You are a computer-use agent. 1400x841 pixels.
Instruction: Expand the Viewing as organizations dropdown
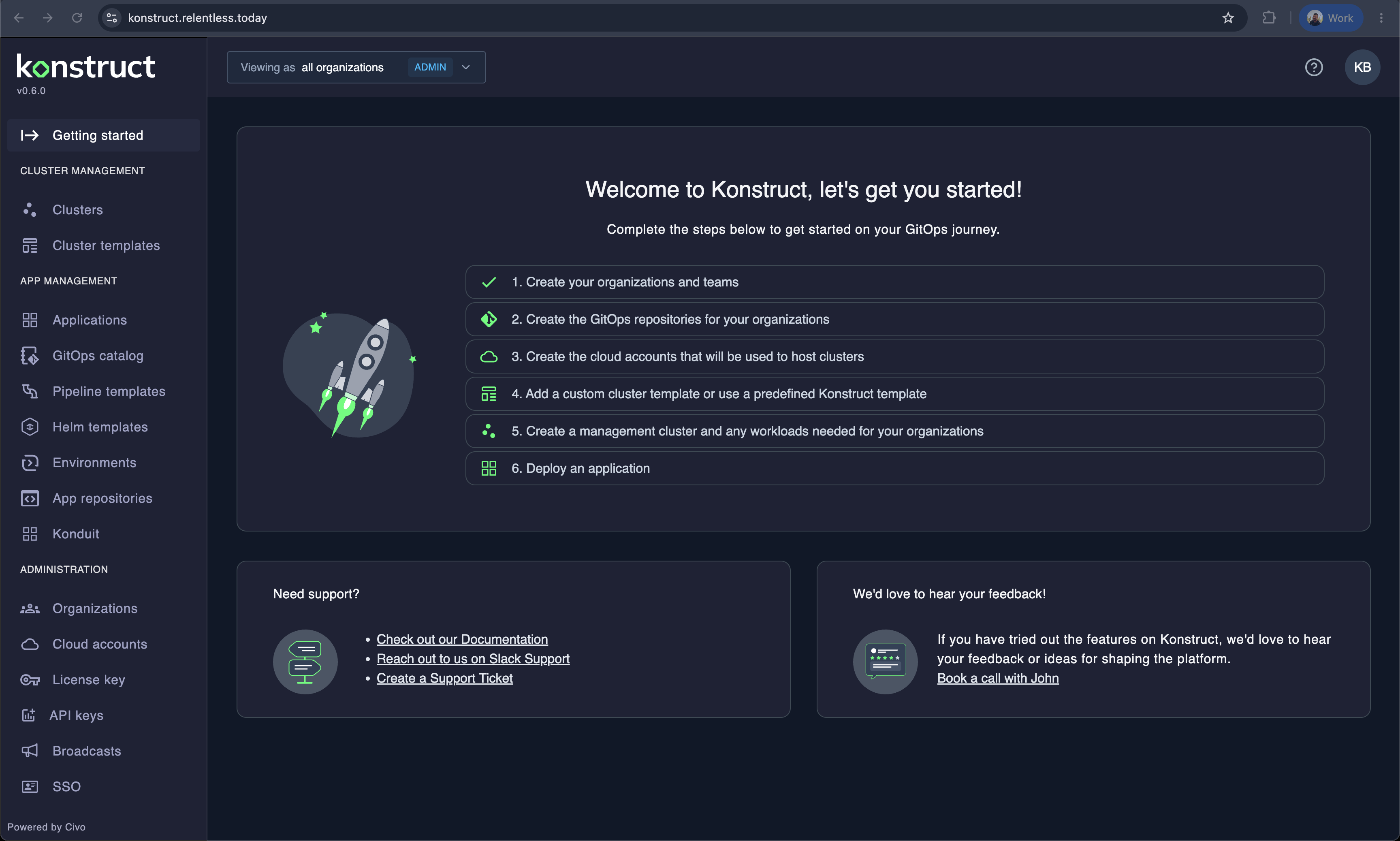pos(356,67)
